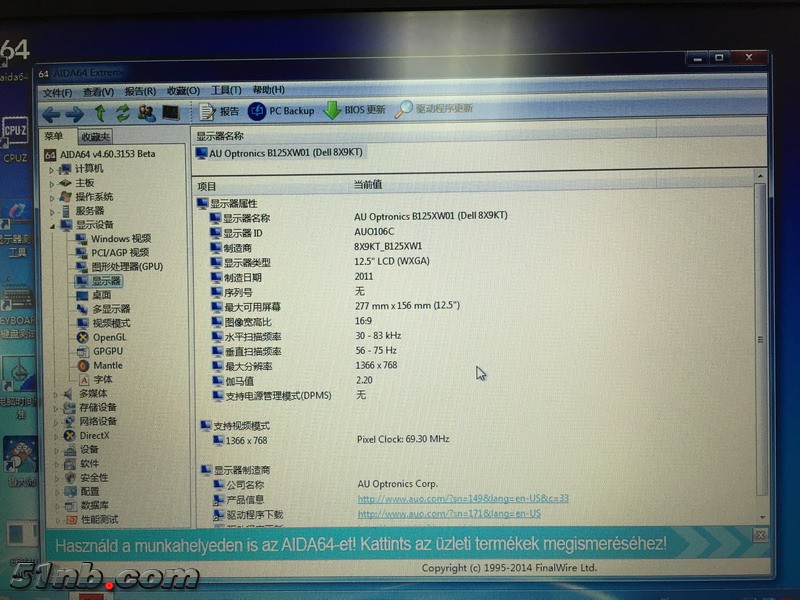This screenshot has height=600, width=800.
Task: Click the blue Forward arrow icon
Action: (75, 113)
